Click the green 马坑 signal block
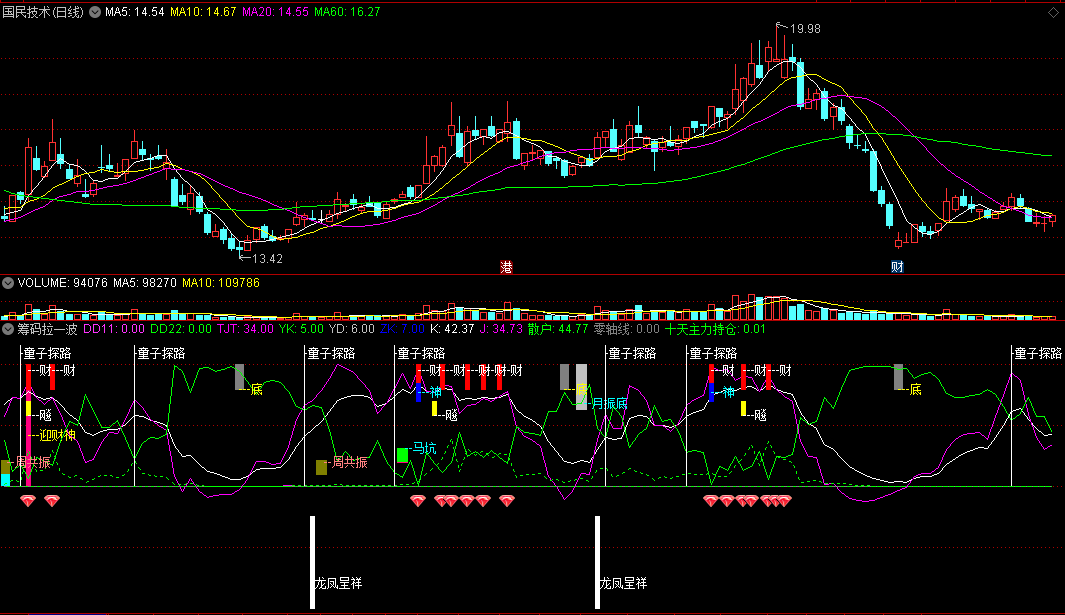The image size is (1065, 615). tap(402, 455)
